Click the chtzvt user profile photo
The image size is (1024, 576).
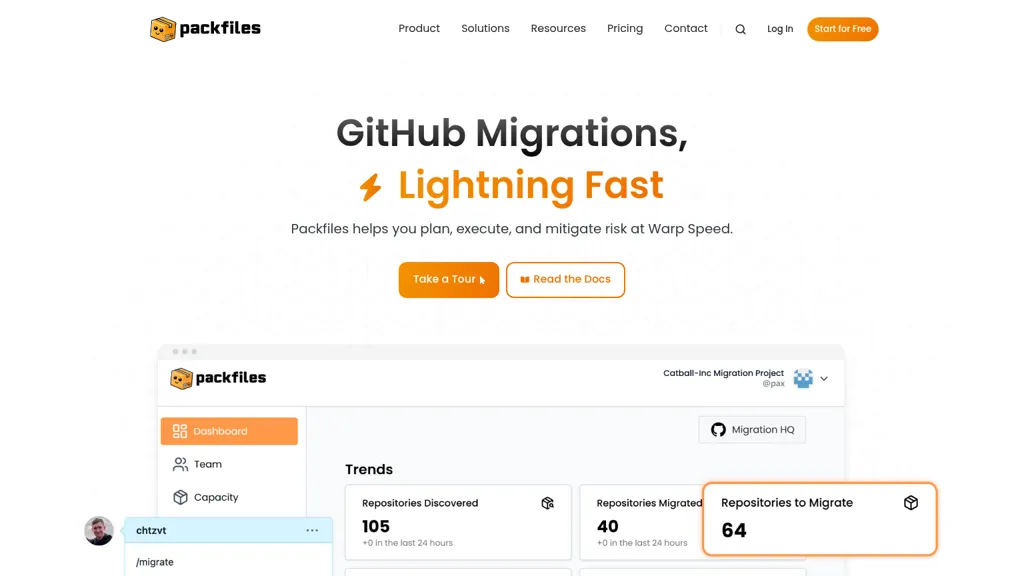click(x=99, y=530)
